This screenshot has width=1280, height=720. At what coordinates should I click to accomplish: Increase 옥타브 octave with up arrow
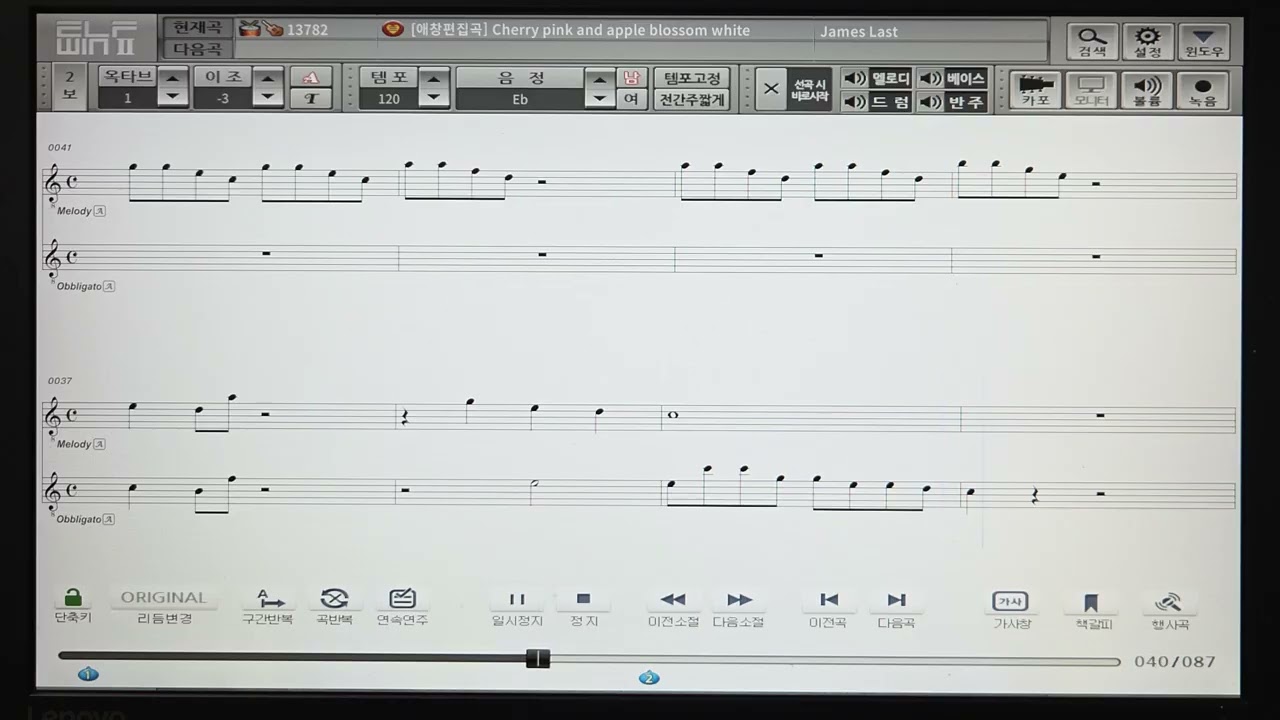coord(173,78)
